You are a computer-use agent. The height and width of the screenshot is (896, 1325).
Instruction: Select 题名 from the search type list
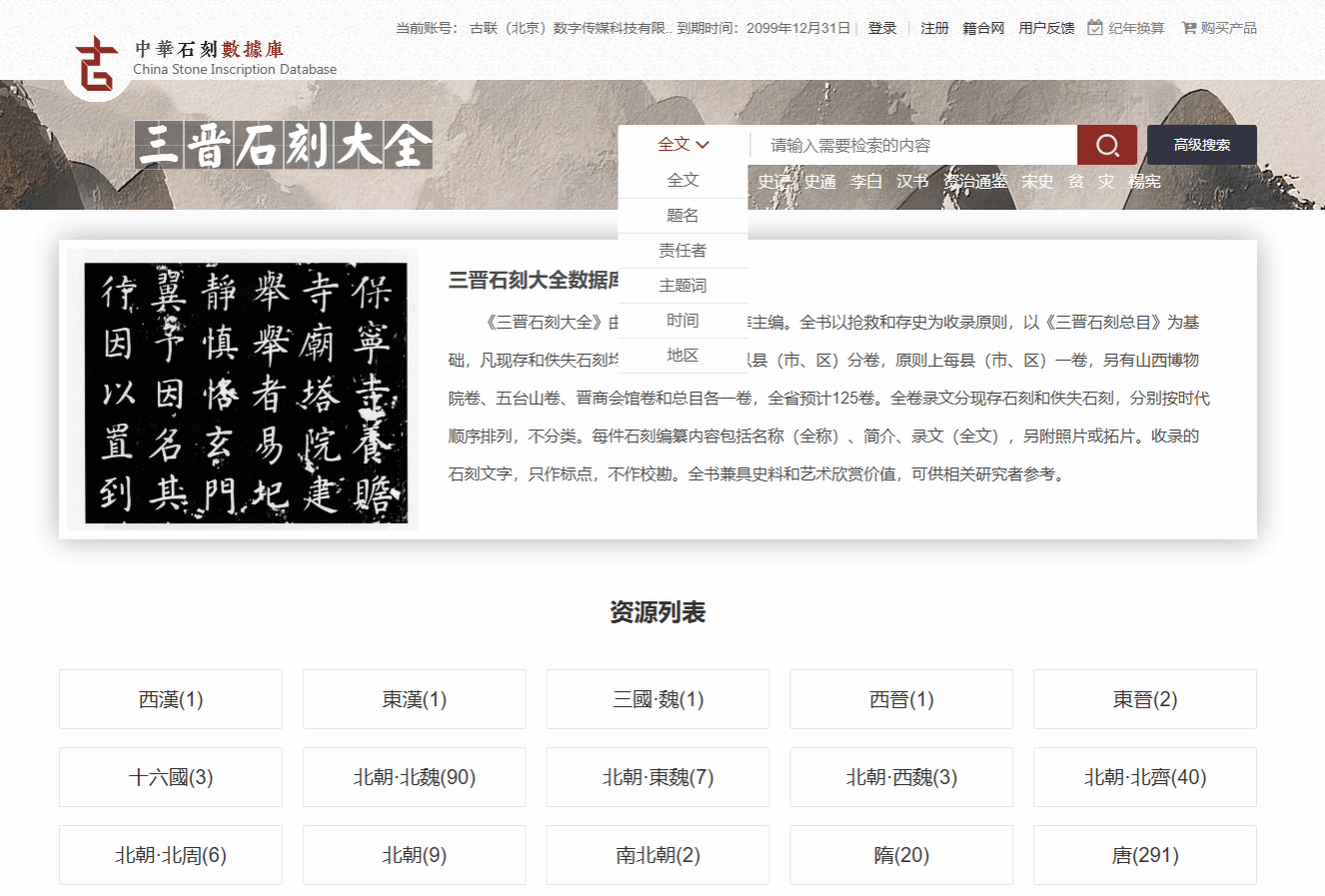682,216
